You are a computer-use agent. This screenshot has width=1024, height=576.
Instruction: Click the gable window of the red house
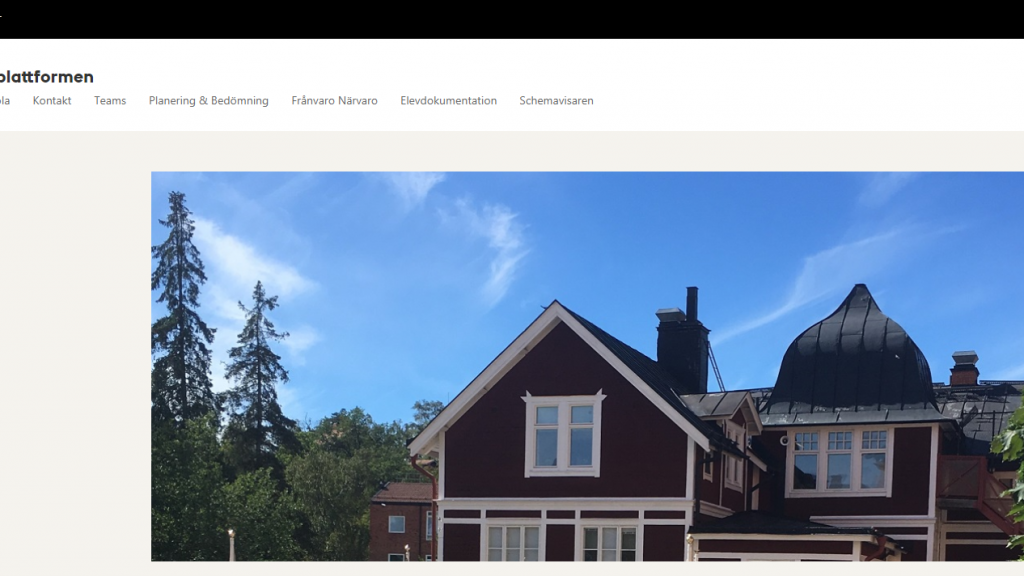[x=564, y=434]
